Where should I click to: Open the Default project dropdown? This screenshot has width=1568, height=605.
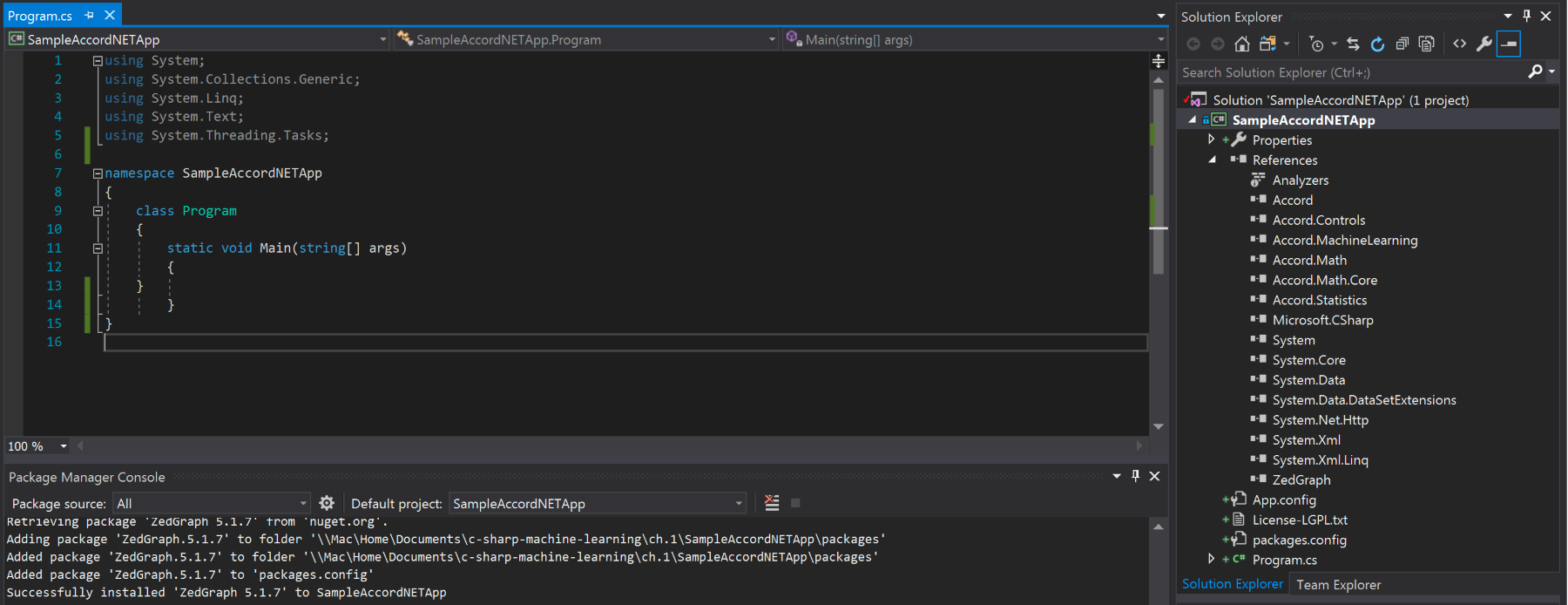click(598, 503)
